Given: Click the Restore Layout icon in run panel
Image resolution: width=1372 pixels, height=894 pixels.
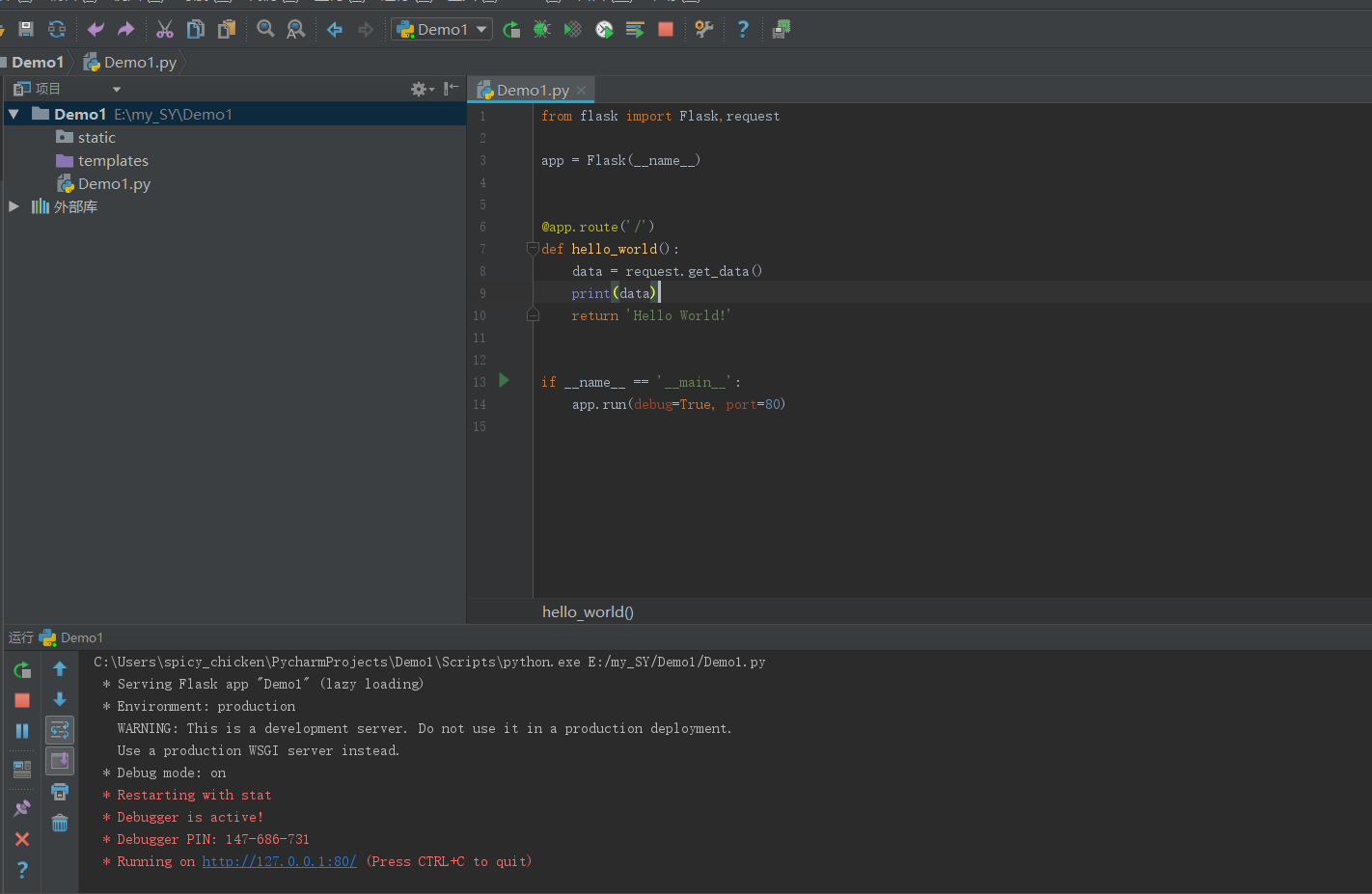Looking at the screenshot, I should 22,769.
